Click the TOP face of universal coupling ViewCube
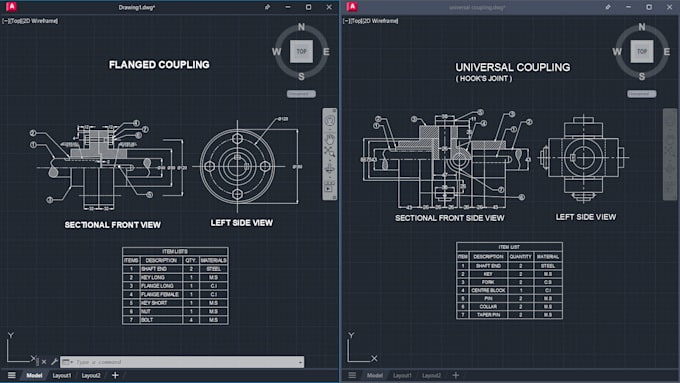 tap(642, 51)
